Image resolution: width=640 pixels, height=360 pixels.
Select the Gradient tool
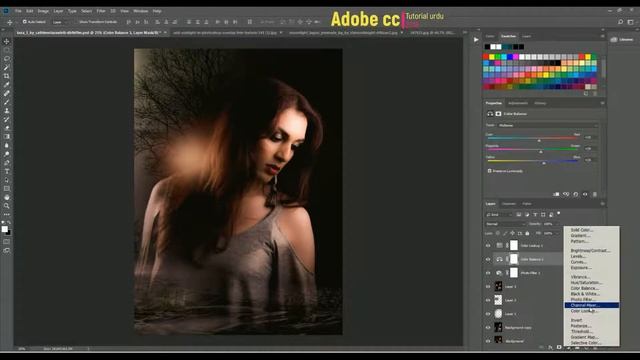7,137
